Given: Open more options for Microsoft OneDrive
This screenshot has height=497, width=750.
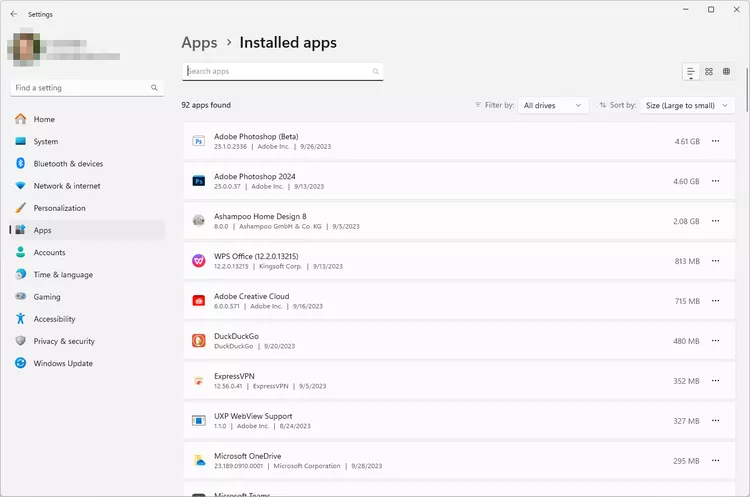Looking at the screenshot, I should coord(716,461).
